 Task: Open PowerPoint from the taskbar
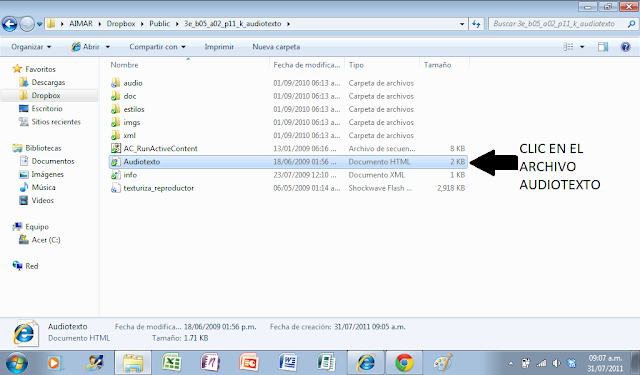click(x=249, y=362)
